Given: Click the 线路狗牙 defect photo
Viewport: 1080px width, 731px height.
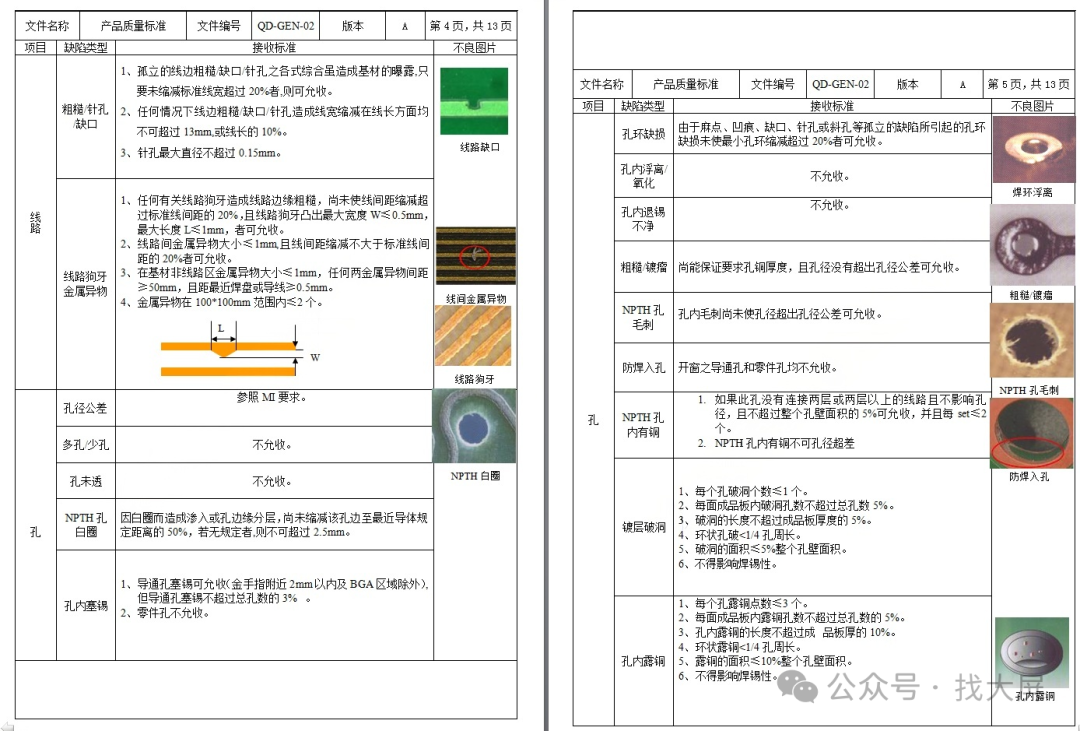Looking at the screenshot, I should (473, 336).
